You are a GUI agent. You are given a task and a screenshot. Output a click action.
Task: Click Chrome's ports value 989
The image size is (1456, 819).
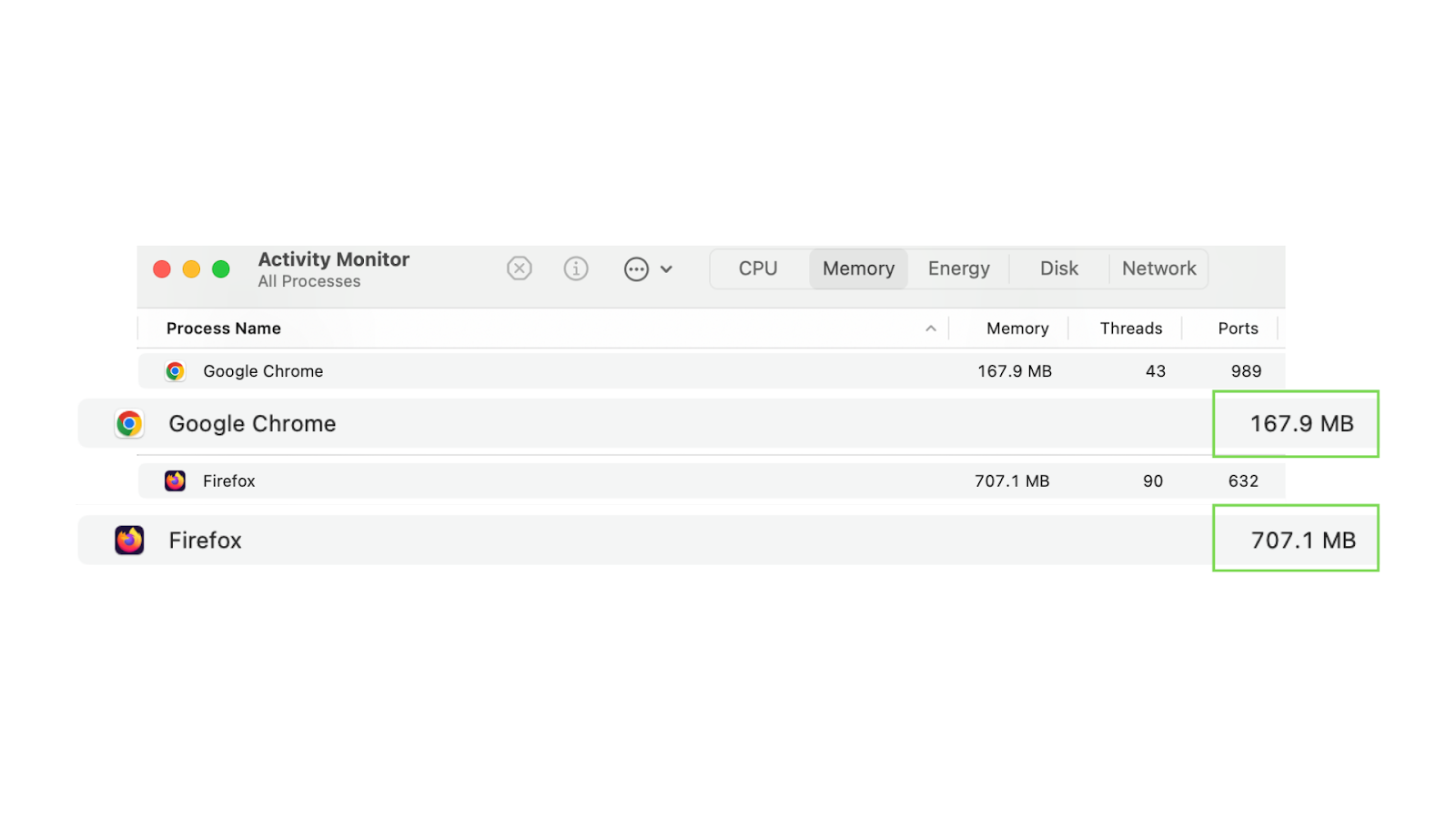click(x=1247, y=371)
